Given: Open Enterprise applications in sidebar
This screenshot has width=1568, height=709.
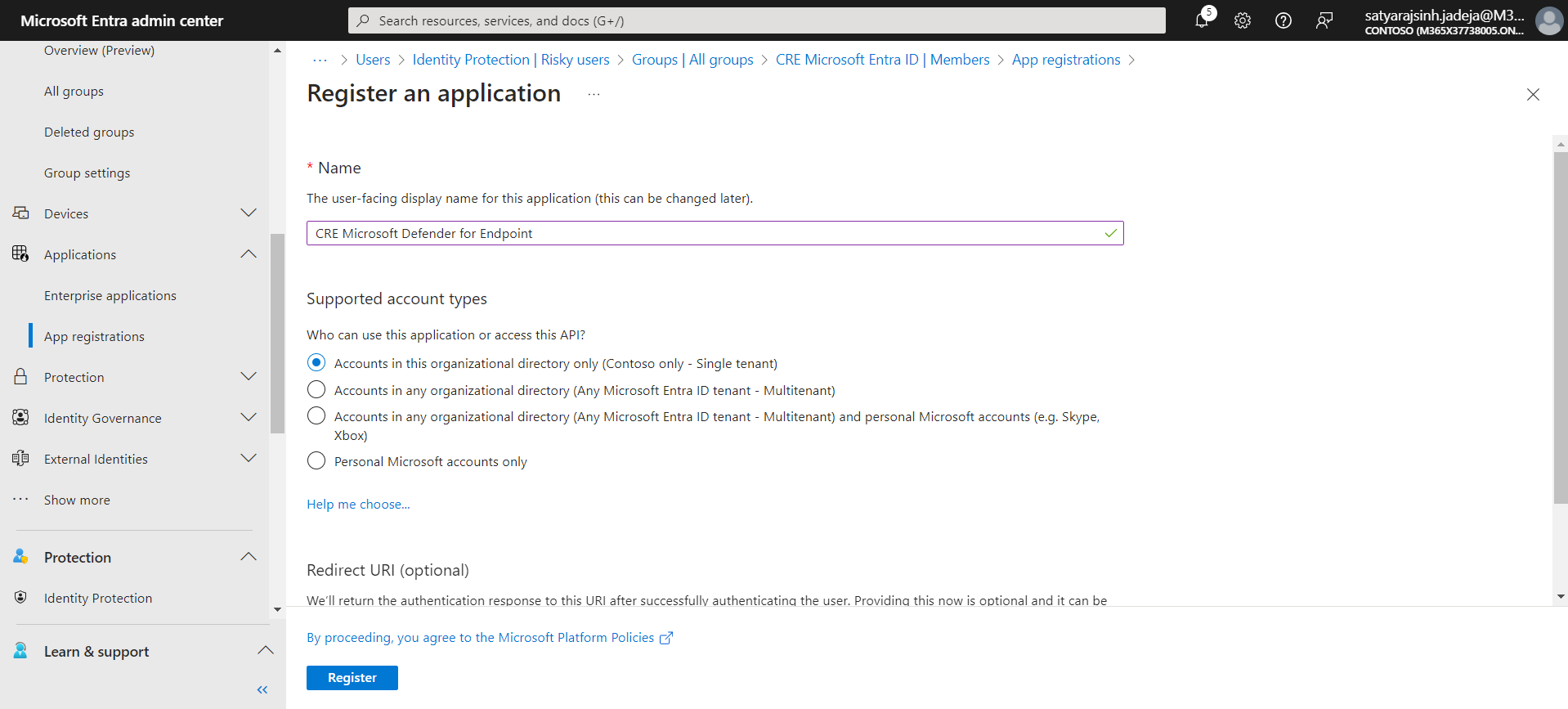Looking at the screenshot, I should (110, 295).
